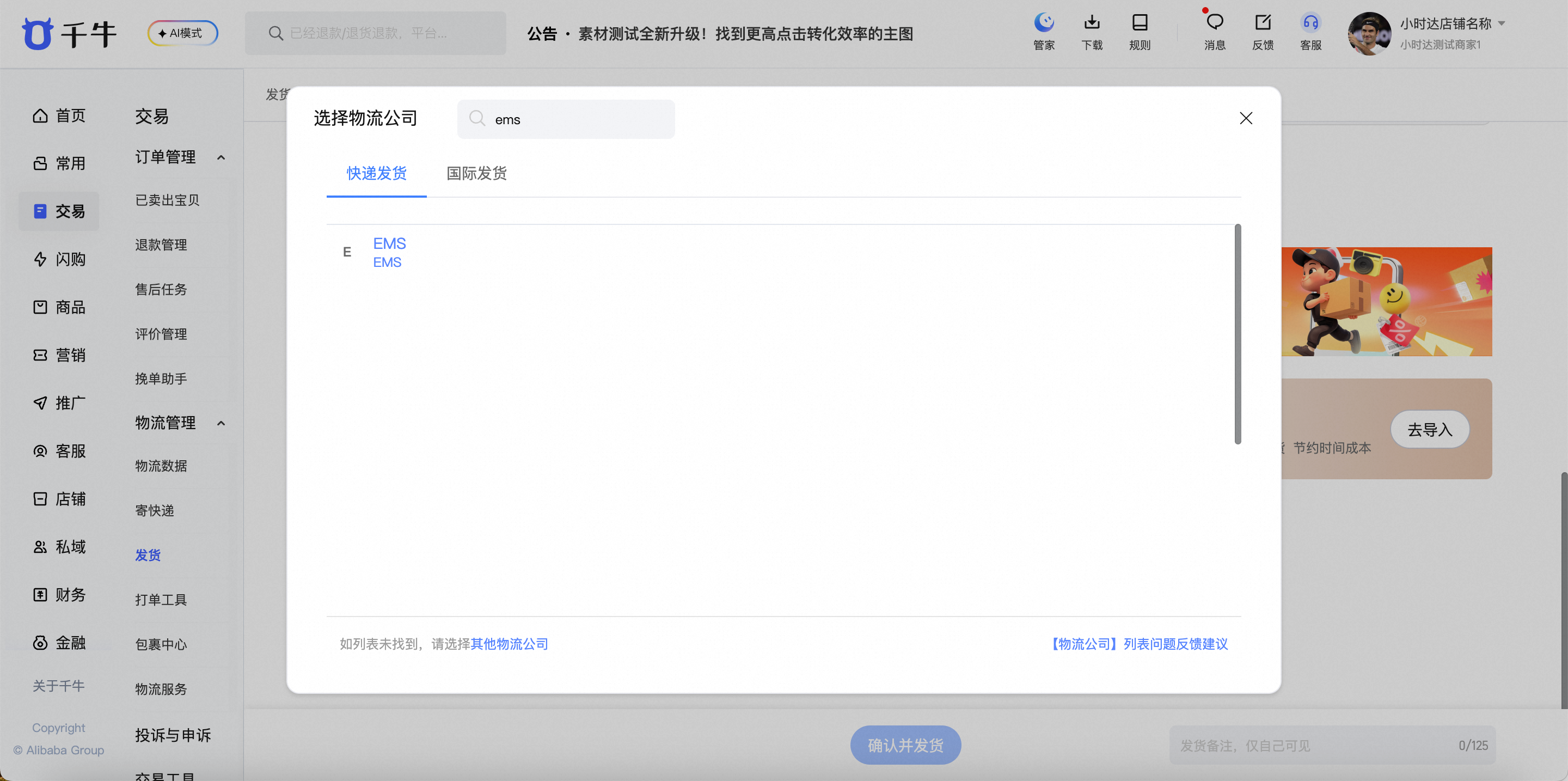Image resolution: width=1568 pixels, height=781 pixels.
Task: Click the top search field
Action: pyautogui.click(x=376, y=33)
